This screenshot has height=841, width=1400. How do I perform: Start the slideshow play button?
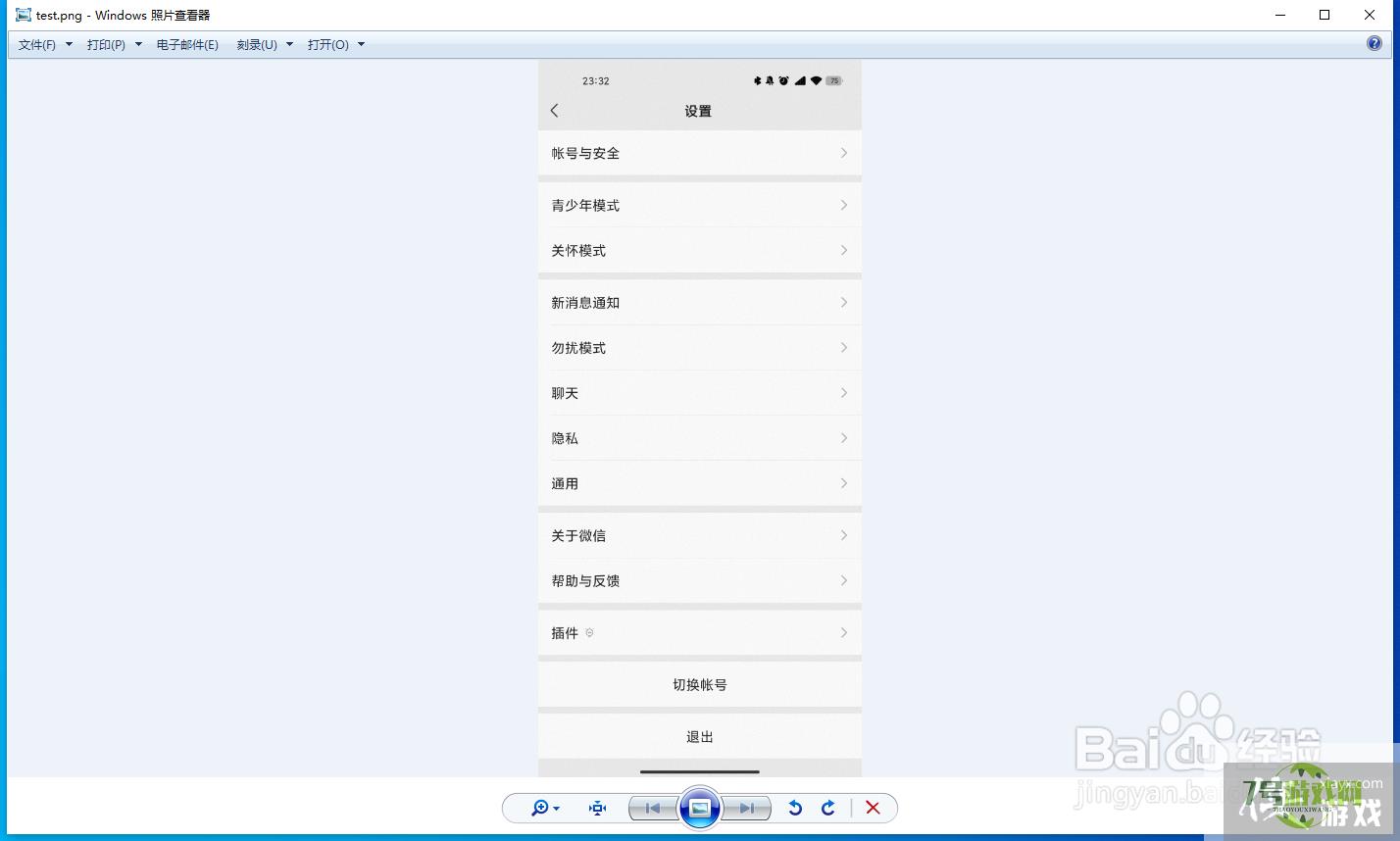699,808
